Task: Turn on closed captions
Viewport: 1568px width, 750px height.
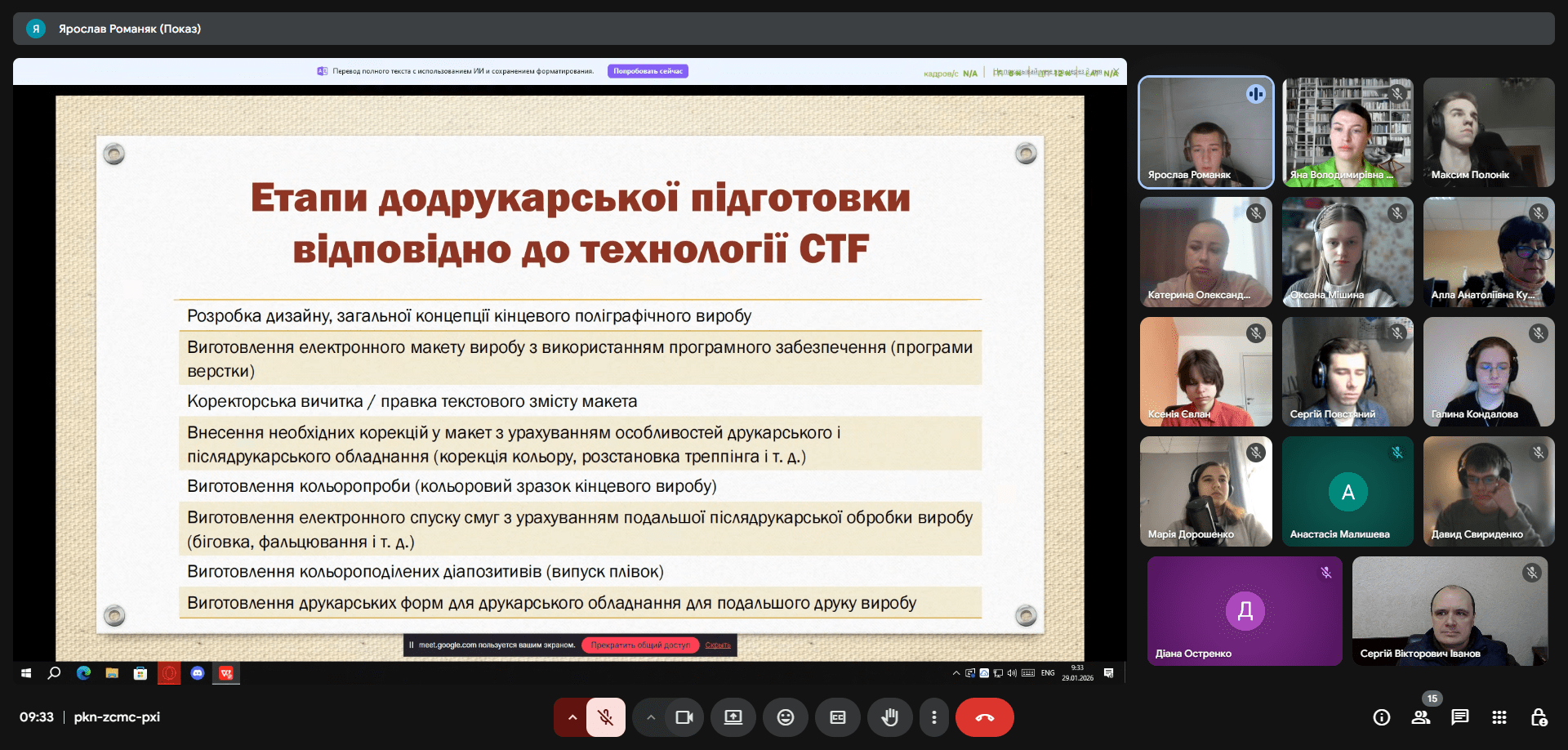Action: (837, 717)
